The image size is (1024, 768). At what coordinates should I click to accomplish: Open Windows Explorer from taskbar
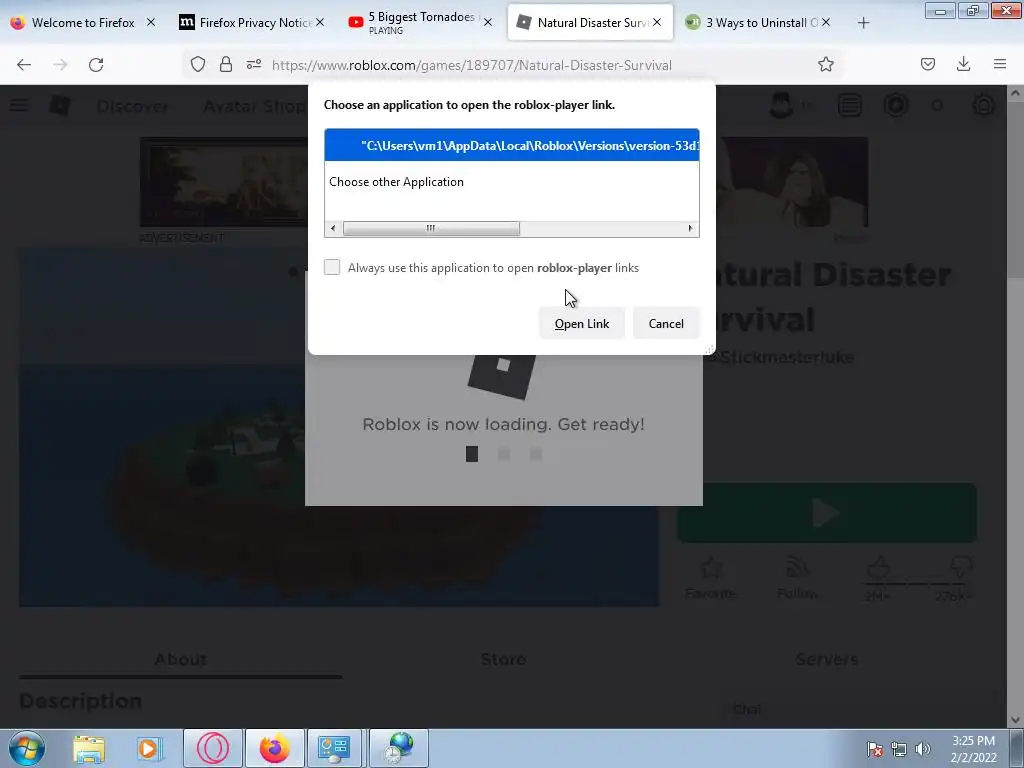(x=89, y=748)
